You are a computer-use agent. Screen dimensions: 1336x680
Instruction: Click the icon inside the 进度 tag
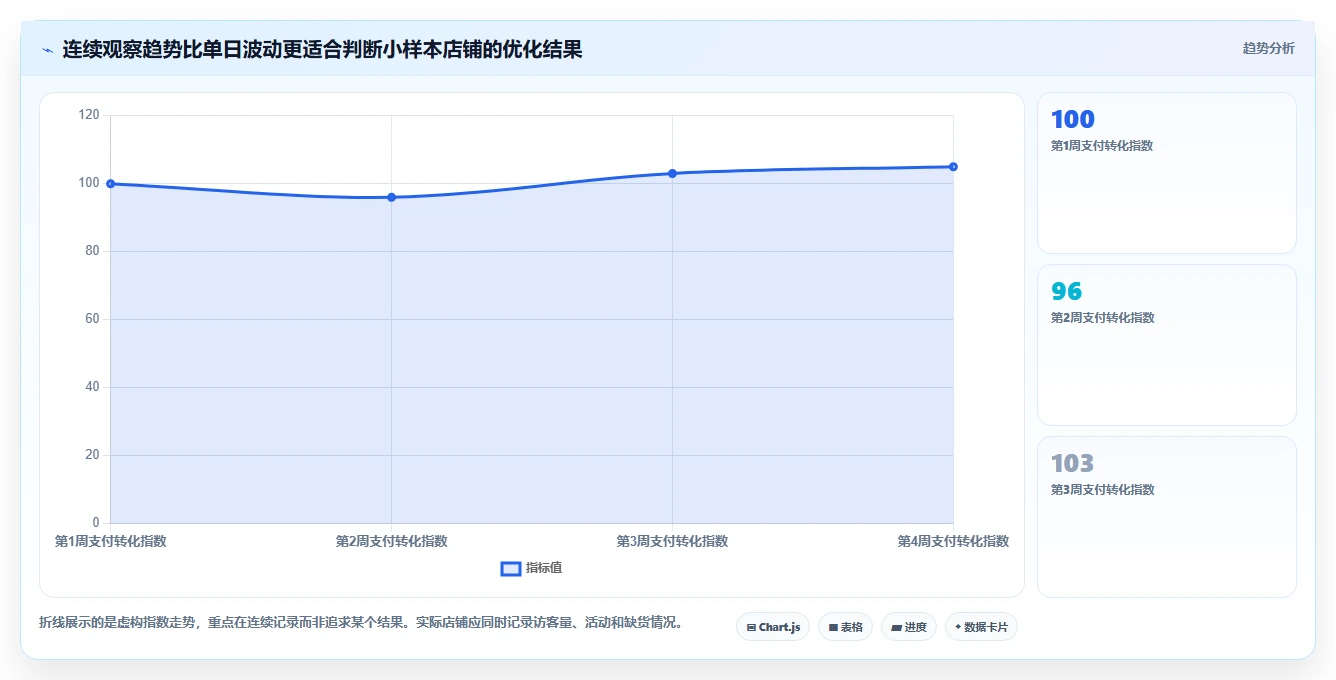pos(896,628)
